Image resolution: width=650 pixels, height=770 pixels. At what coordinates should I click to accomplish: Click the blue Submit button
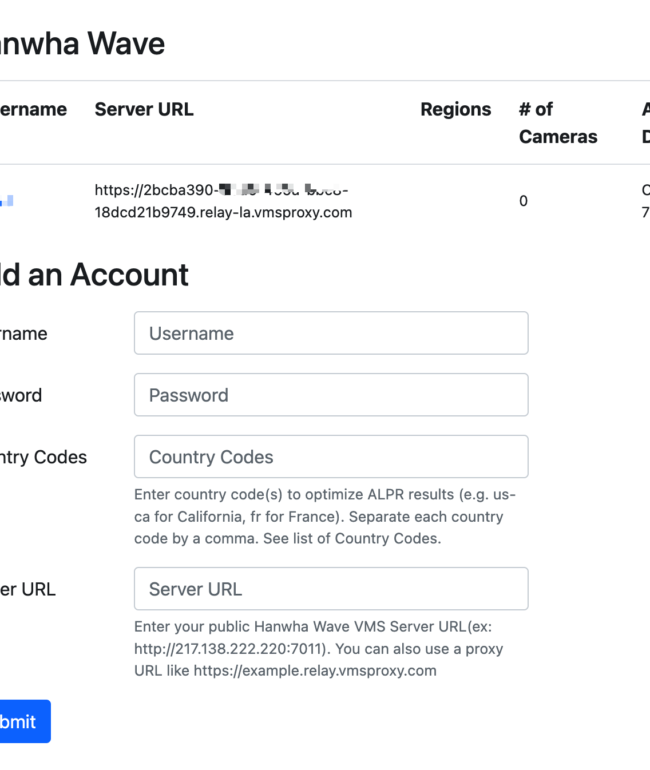(25, 721)
